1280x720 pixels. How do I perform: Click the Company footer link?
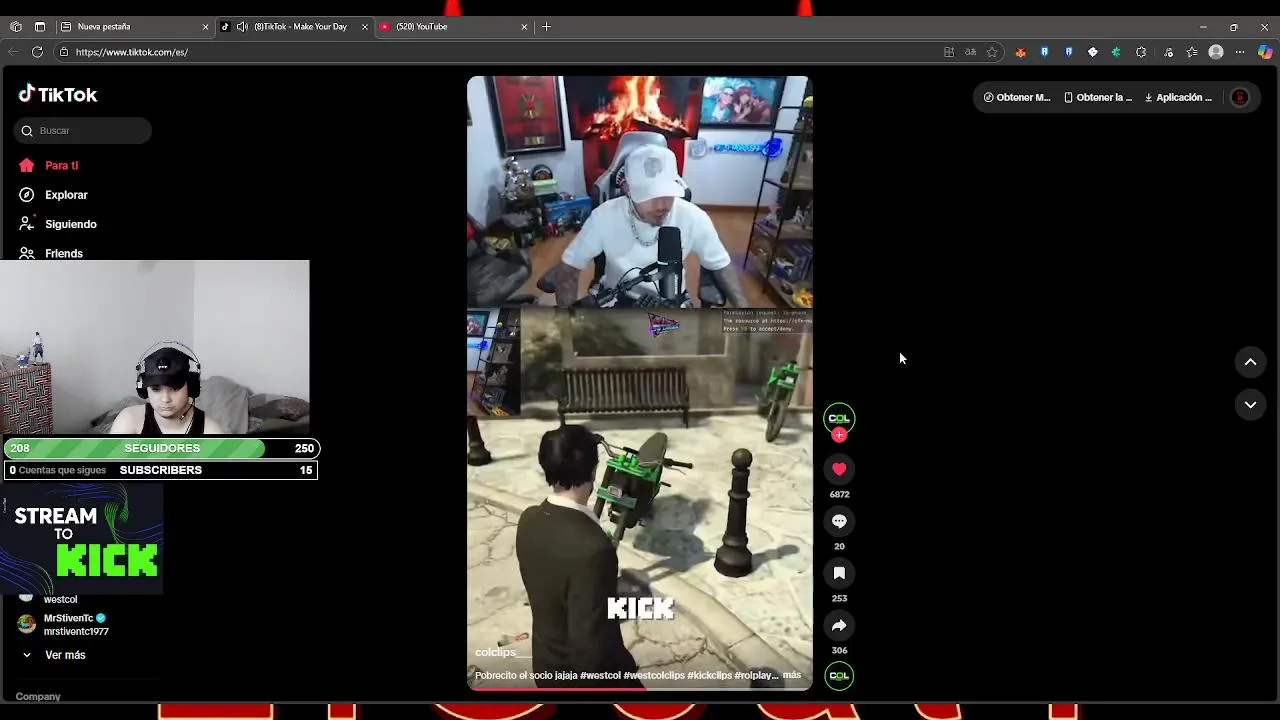point(38,696)
